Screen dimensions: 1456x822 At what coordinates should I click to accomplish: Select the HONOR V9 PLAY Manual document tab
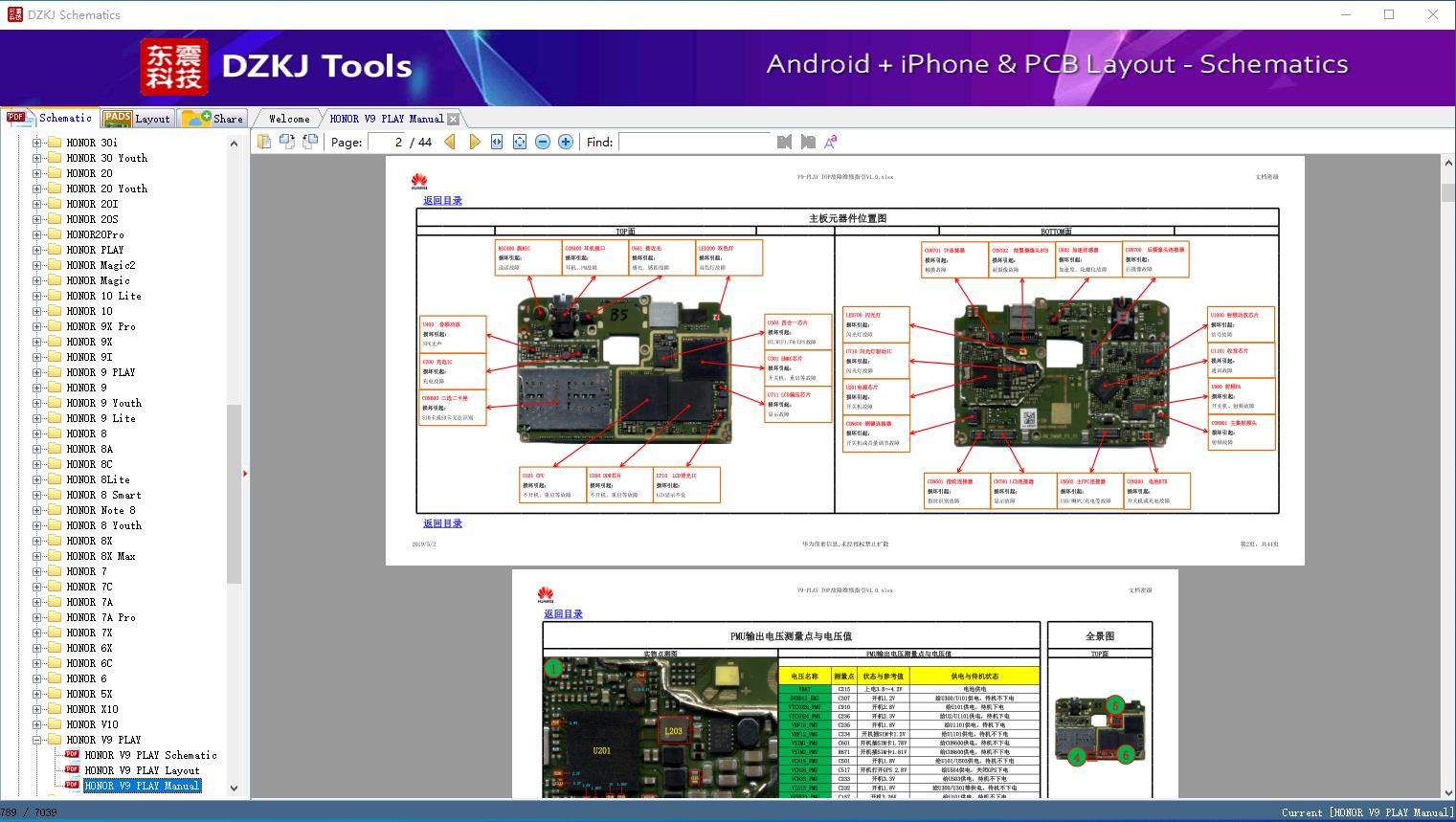point(387,119)
